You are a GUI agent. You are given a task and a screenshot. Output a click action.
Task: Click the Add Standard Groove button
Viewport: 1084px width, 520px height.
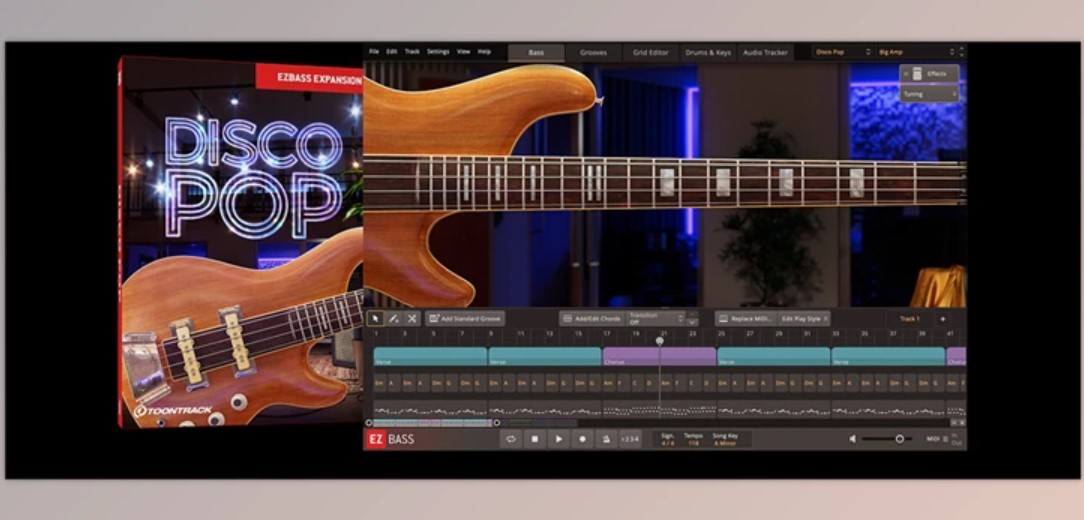465,318
